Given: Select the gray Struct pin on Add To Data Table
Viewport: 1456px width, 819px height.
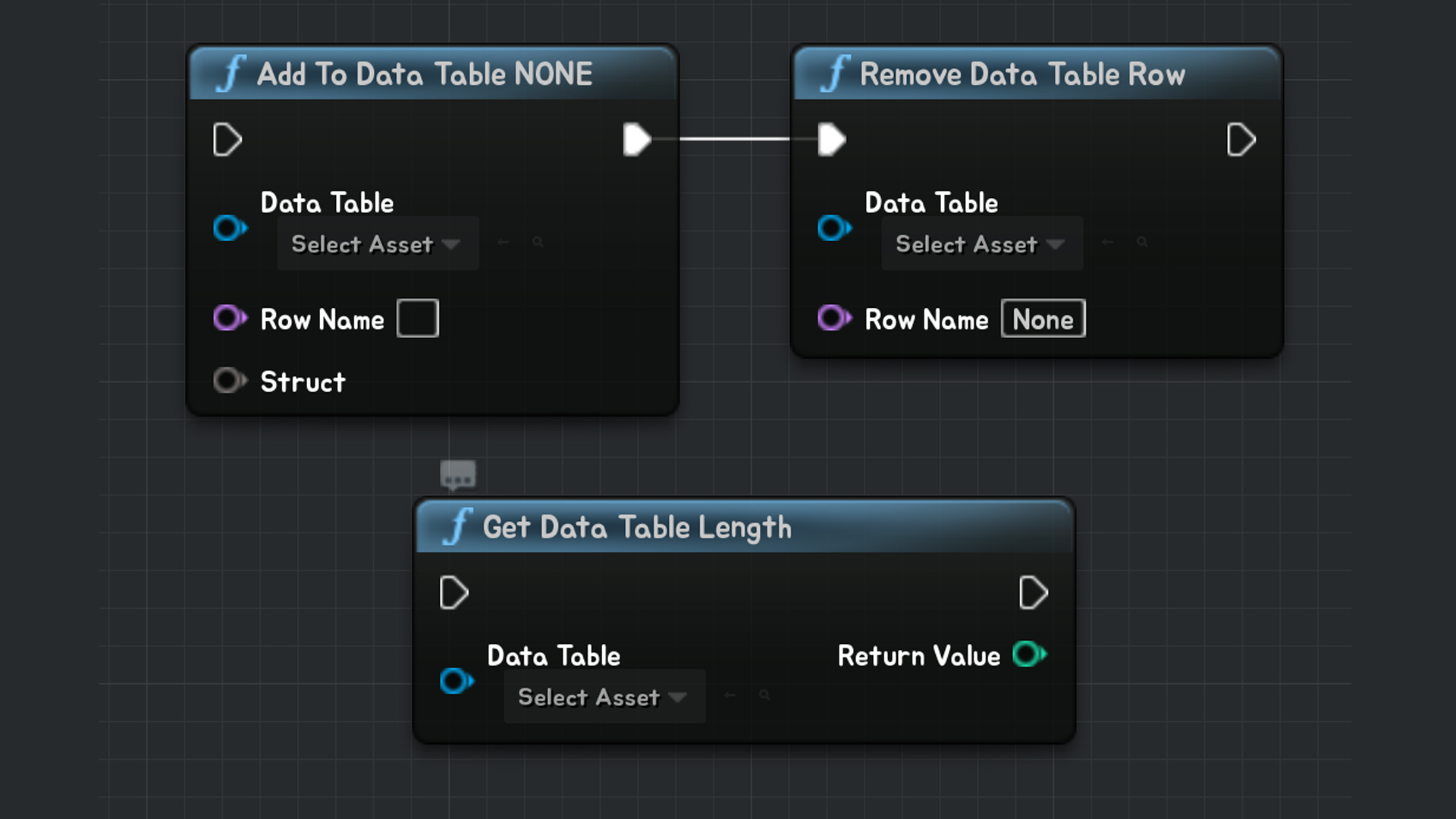Looking at the screenshot, I should [x=229, y=381].
